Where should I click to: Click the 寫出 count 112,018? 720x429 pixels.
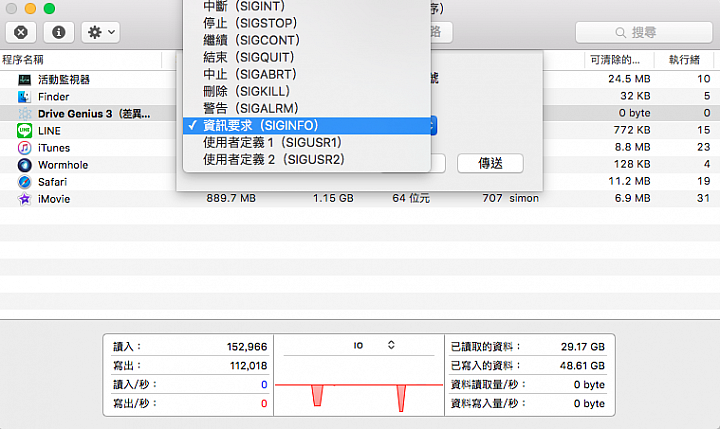click(x=248, y=366)
